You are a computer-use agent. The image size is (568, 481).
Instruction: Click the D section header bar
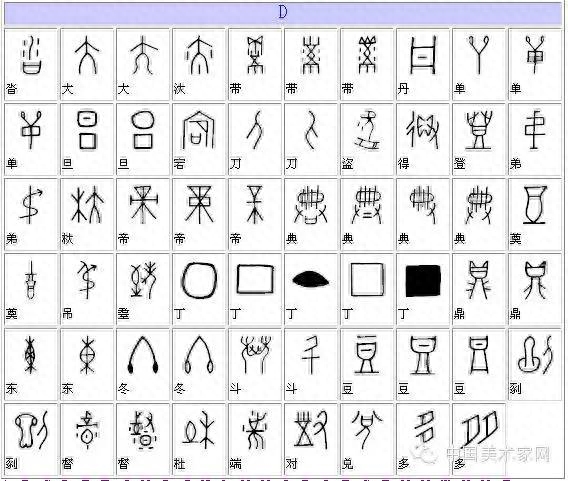pos(283,13)
